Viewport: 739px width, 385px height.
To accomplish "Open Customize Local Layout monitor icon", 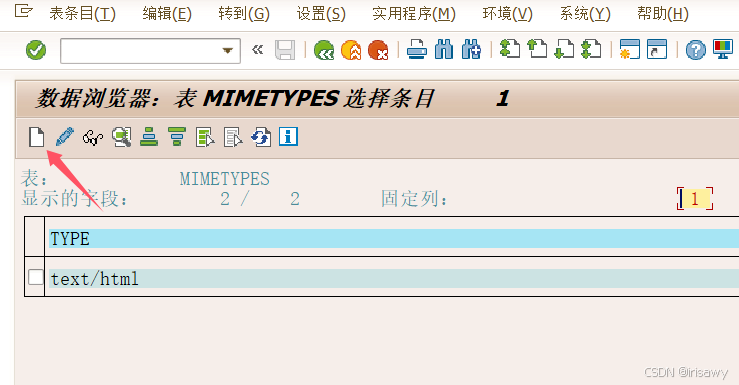I will coord(723,49).
